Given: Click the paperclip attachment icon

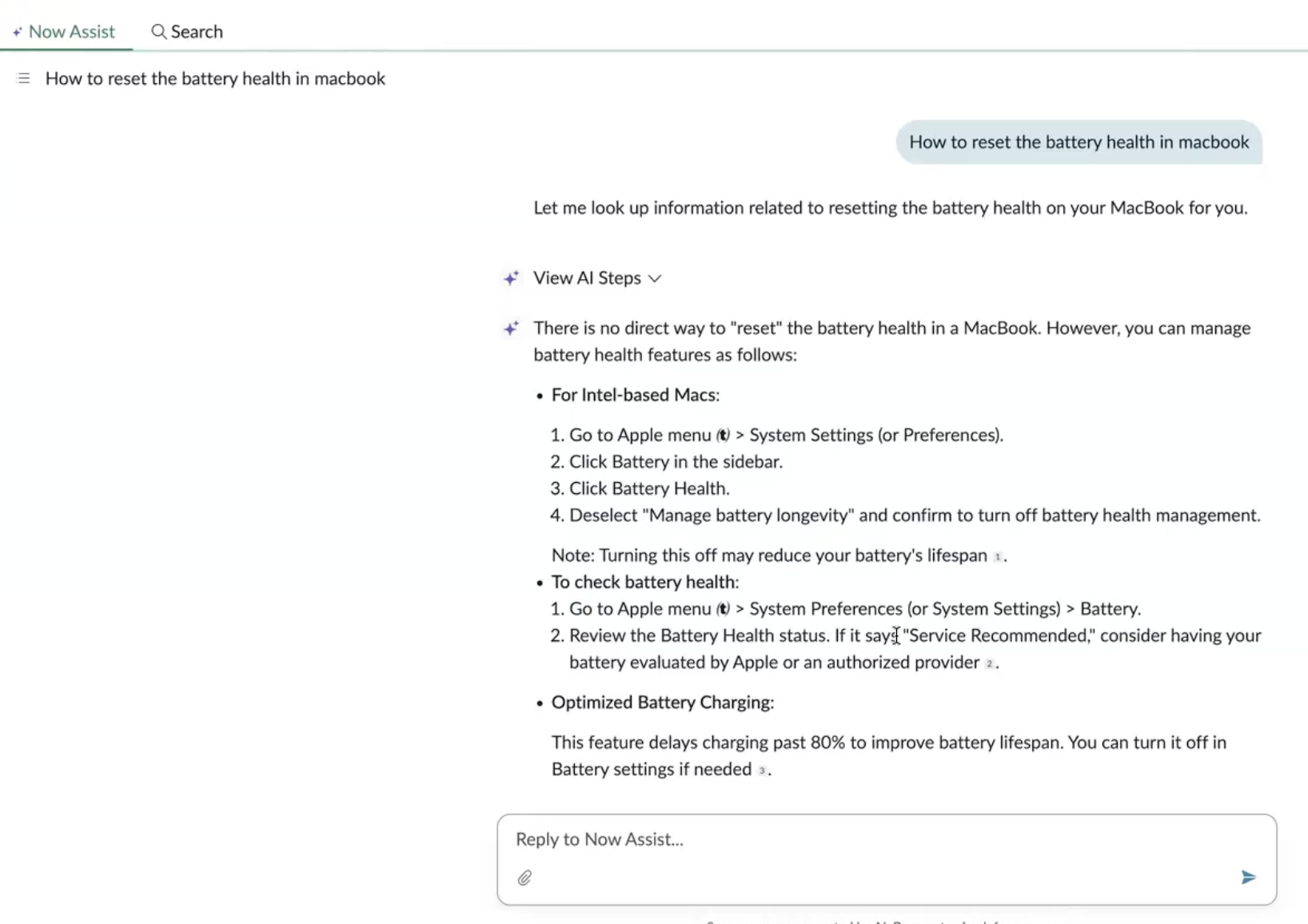Looking at the screenshot, I should [x=524, y=878].
